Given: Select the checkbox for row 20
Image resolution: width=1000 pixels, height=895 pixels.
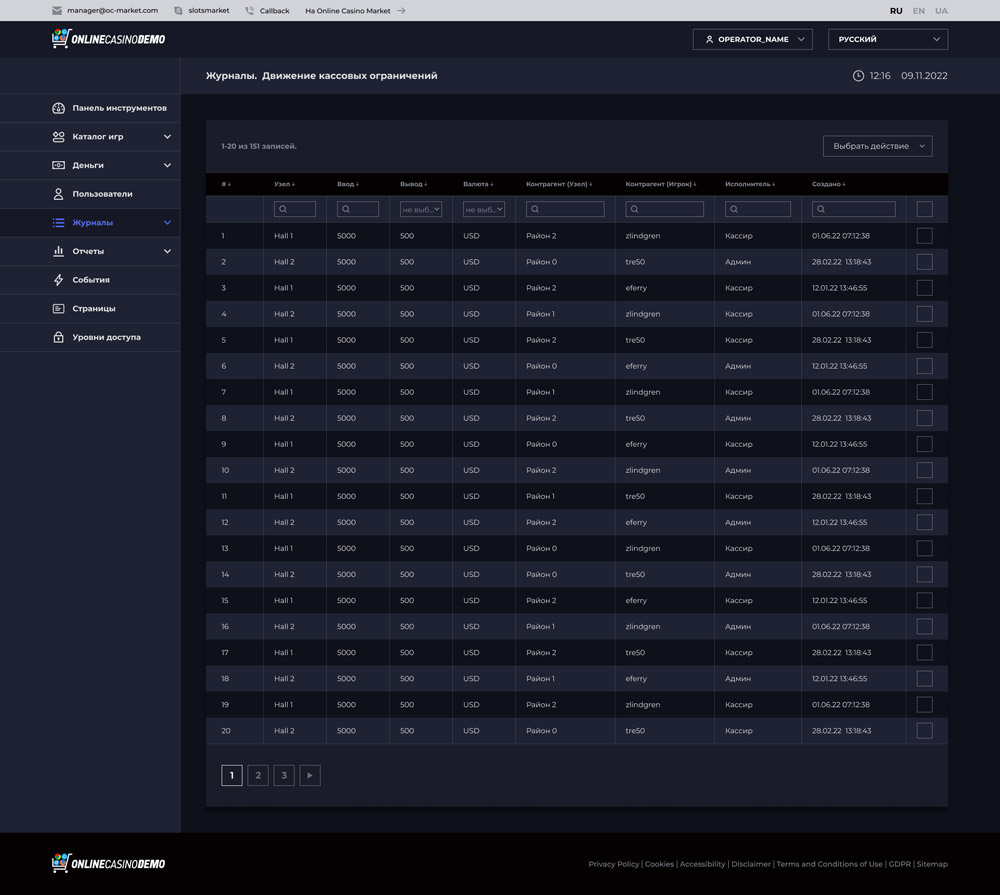Looking at the screenshot, I should (x=924, y=731).
